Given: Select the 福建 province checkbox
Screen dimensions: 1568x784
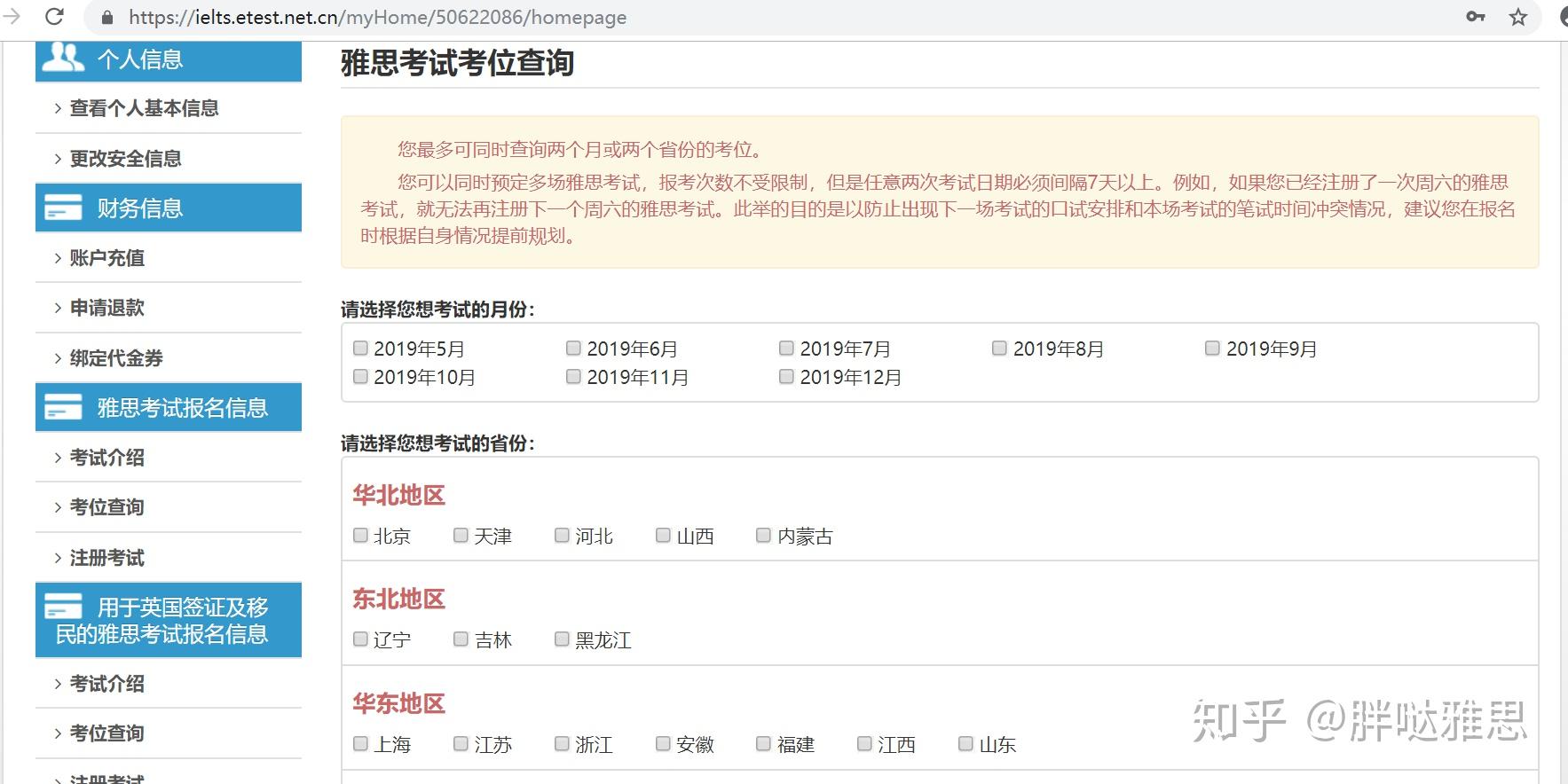Looking at the screenshot, I should point(763,743).
